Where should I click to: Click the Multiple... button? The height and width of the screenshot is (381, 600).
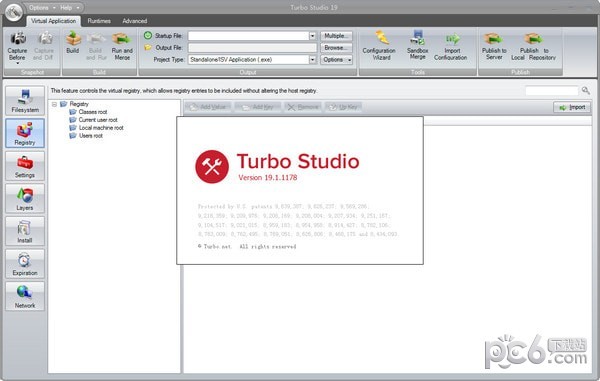336,36
